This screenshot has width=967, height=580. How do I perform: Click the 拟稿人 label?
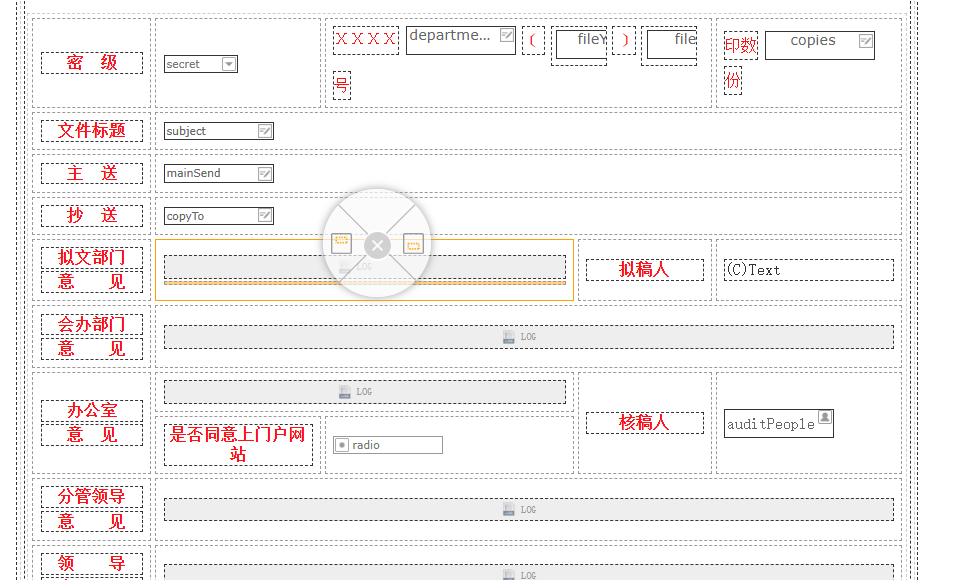coord(644,270)
